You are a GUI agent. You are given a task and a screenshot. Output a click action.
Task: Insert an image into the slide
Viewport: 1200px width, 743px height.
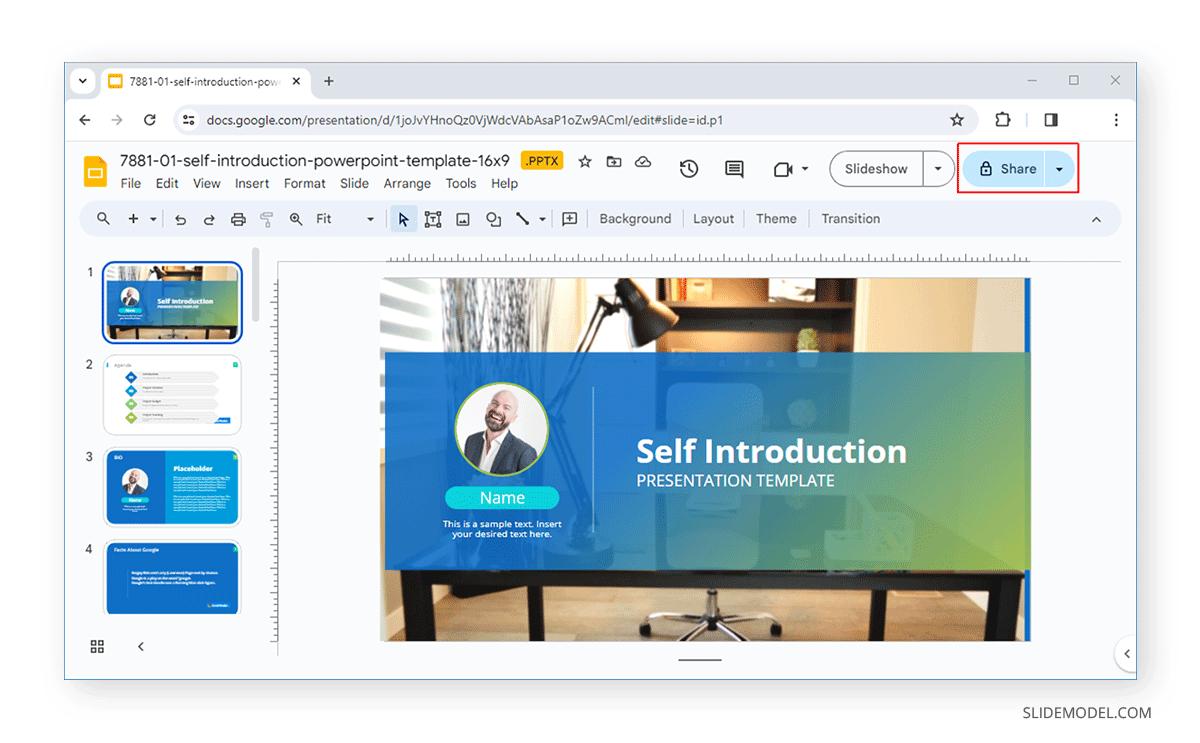463,219
